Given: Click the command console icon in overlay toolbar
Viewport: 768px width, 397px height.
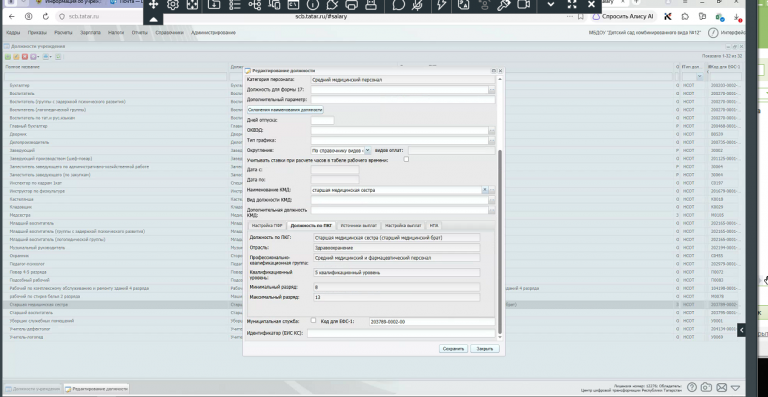Looking at the screenshot, I should click(x=292, y=5).
